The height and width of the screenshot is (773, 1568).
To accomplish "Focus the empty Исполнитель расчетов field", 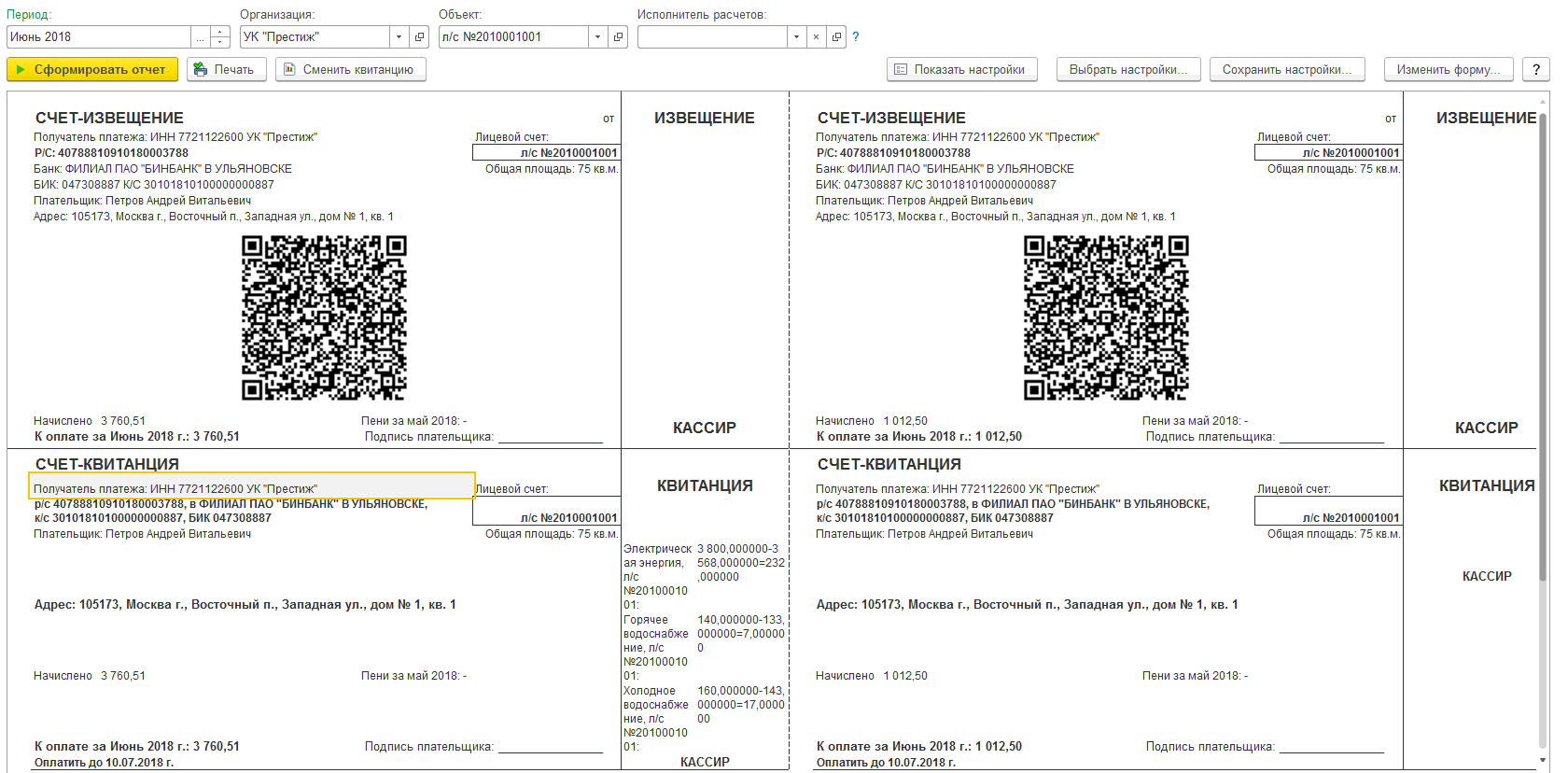I will click(712, 37).
